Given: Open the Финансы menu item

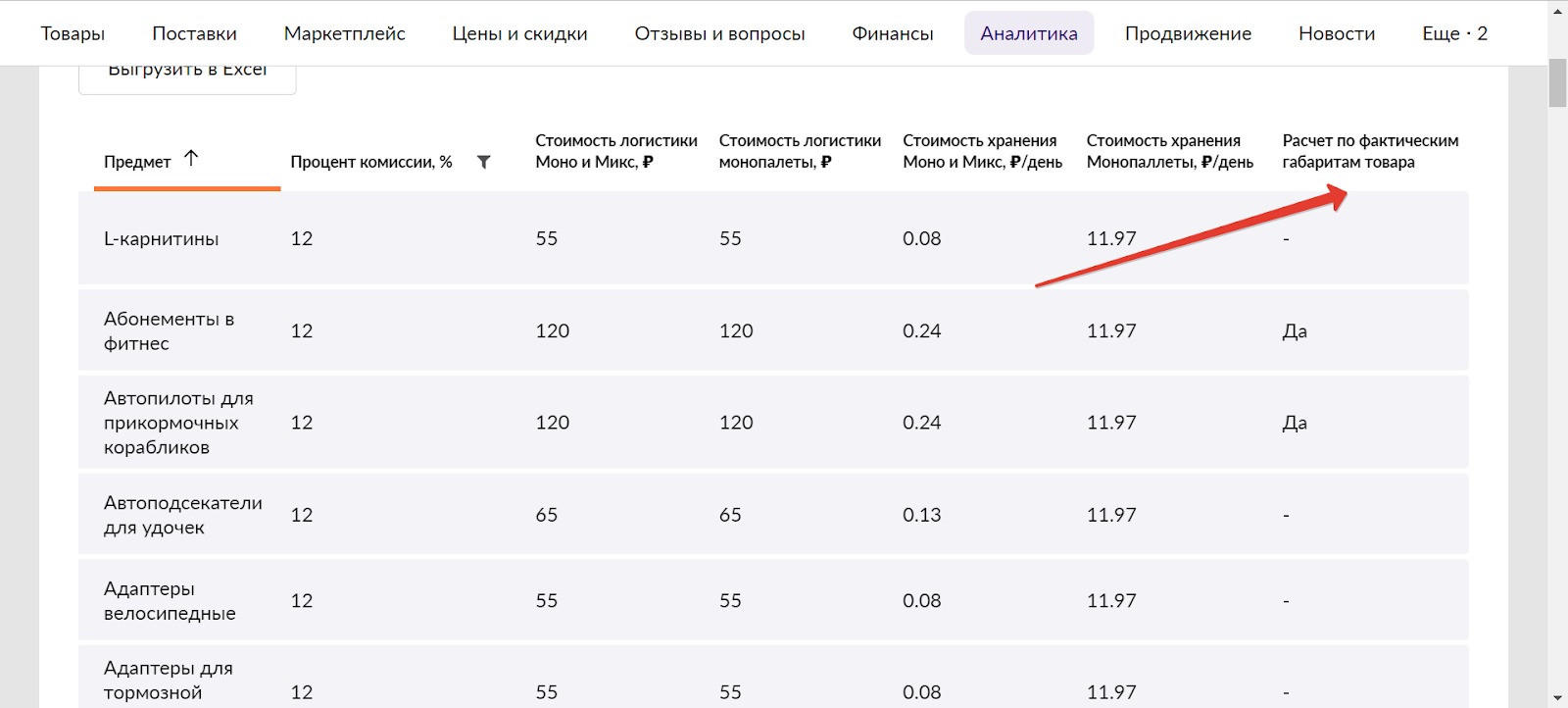Looking at the screenshot, I should tap(892, 33).
